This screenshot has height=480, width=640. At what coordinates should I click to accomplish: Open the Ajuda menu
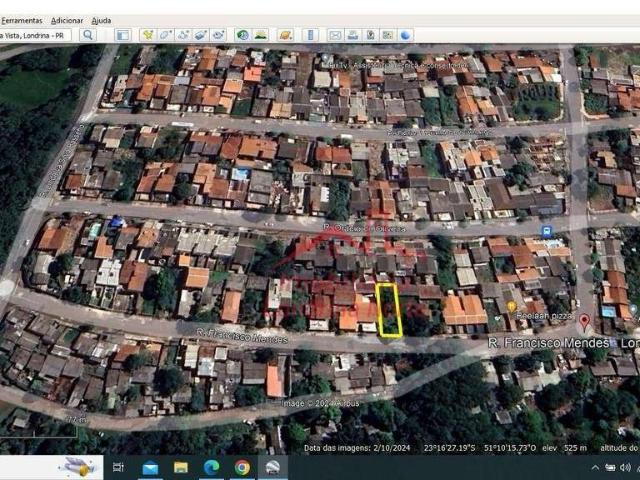(101, 20)
